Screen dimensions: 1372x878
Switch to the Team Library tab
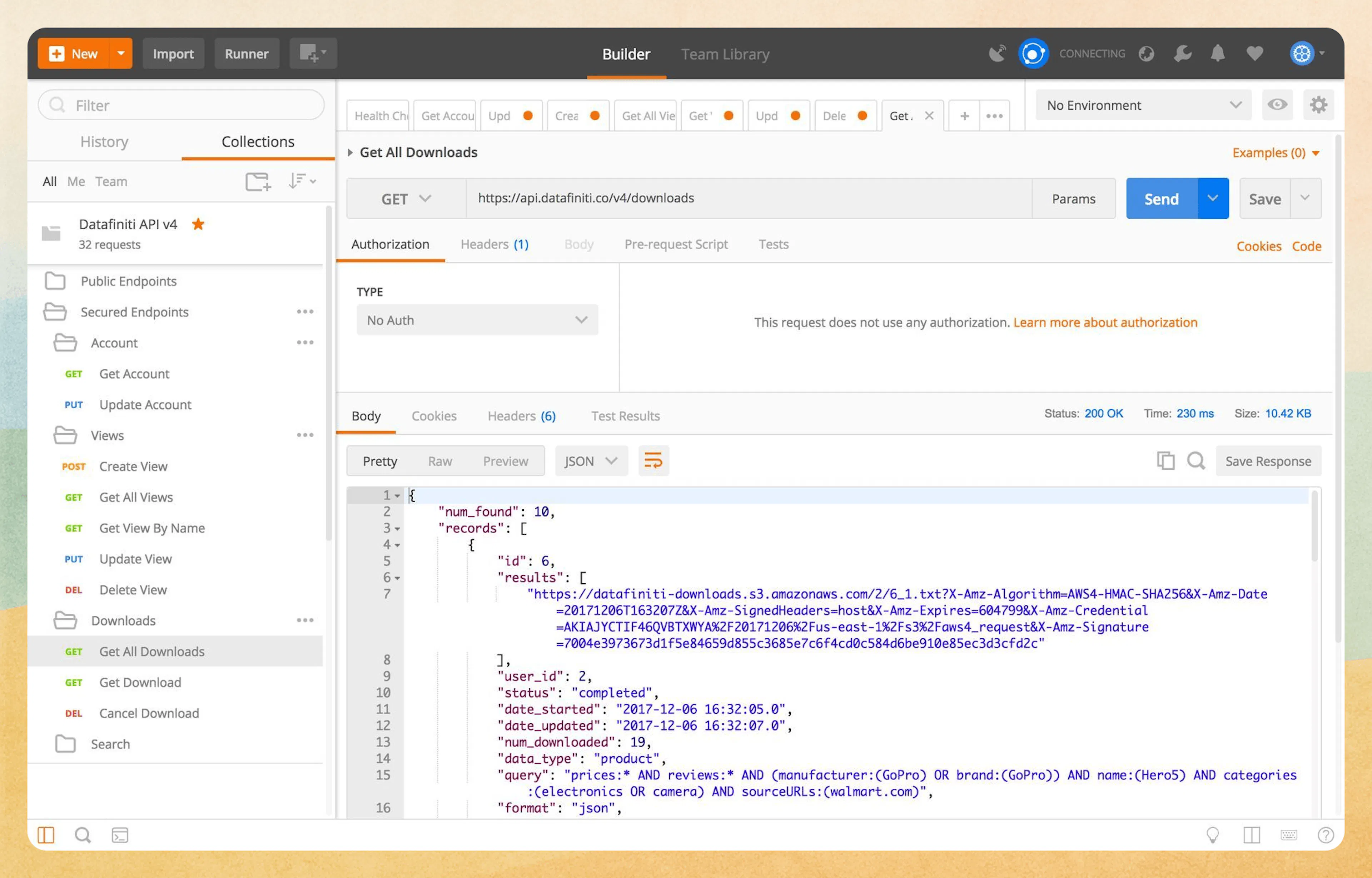(x=725, y=54)
